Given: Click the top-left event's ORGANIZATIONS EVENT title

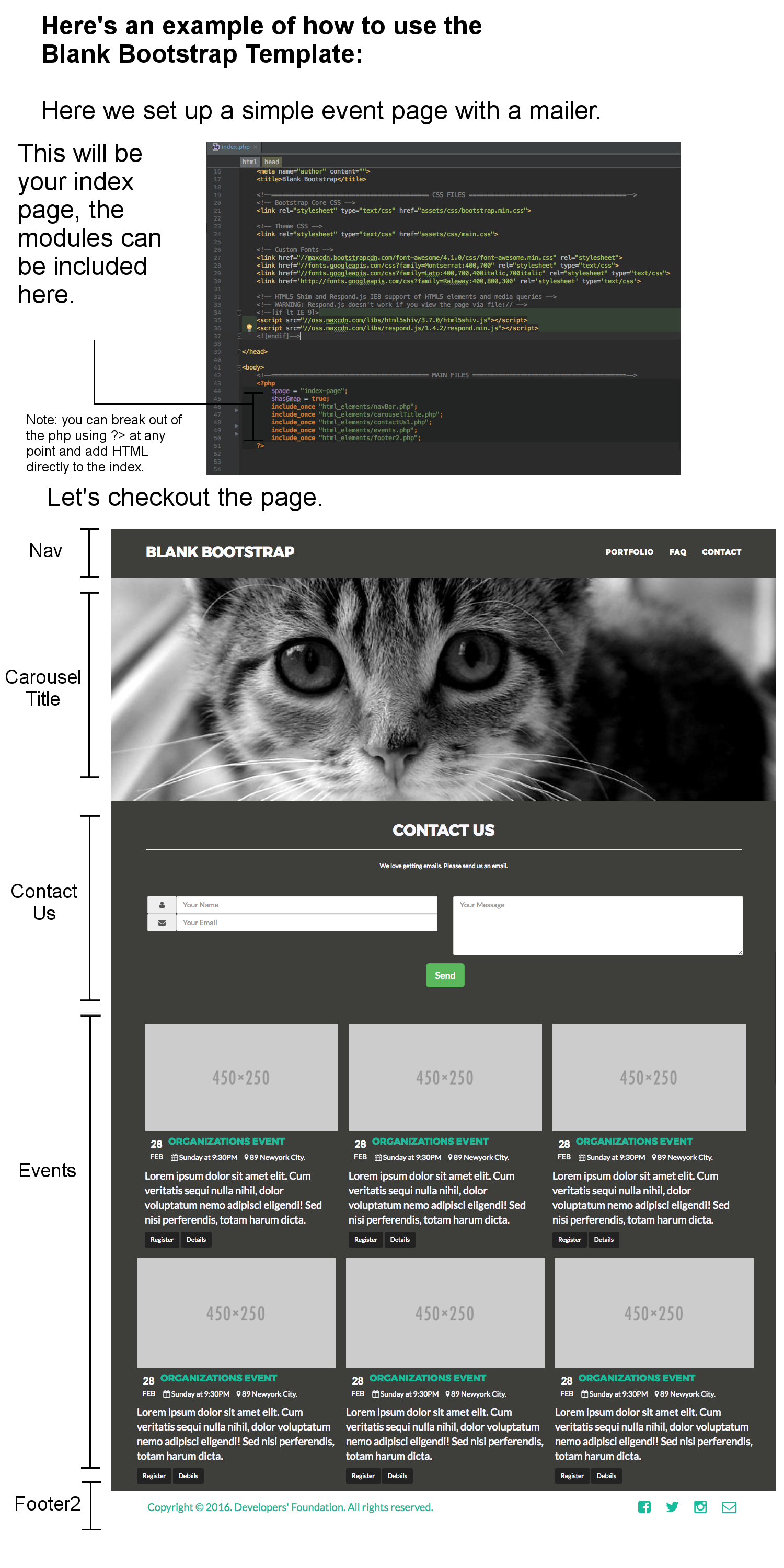Looking at the screenshot, I should click(x=226, y=1142).
